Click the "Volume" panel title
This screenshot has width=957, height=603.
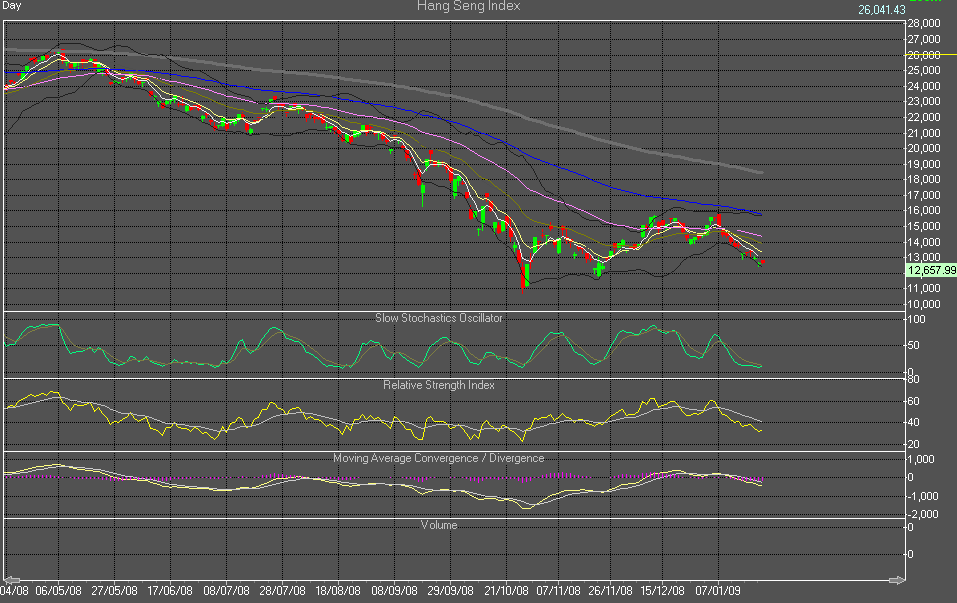[439, 525]
